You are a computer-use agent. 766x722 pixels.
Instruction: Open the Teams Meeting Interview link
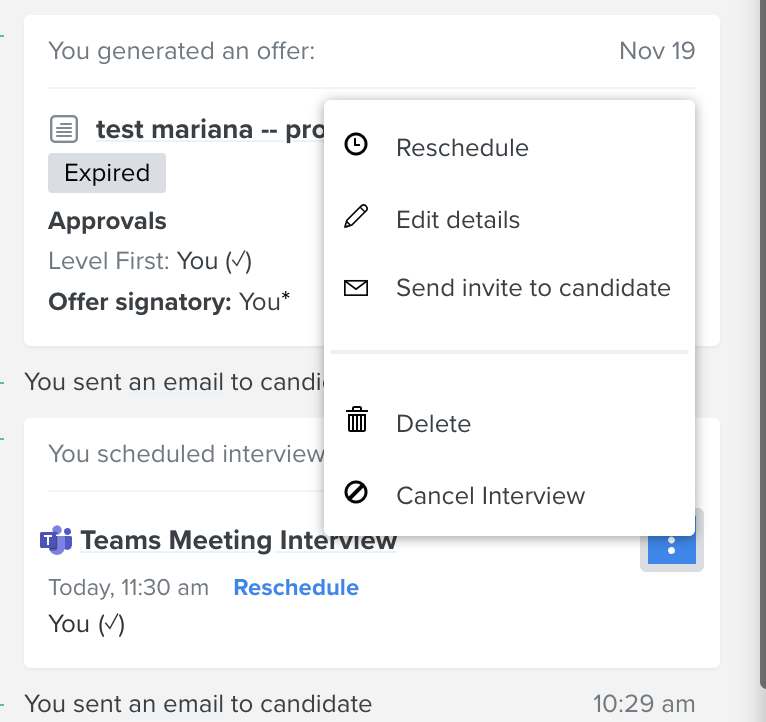[238, 540]
